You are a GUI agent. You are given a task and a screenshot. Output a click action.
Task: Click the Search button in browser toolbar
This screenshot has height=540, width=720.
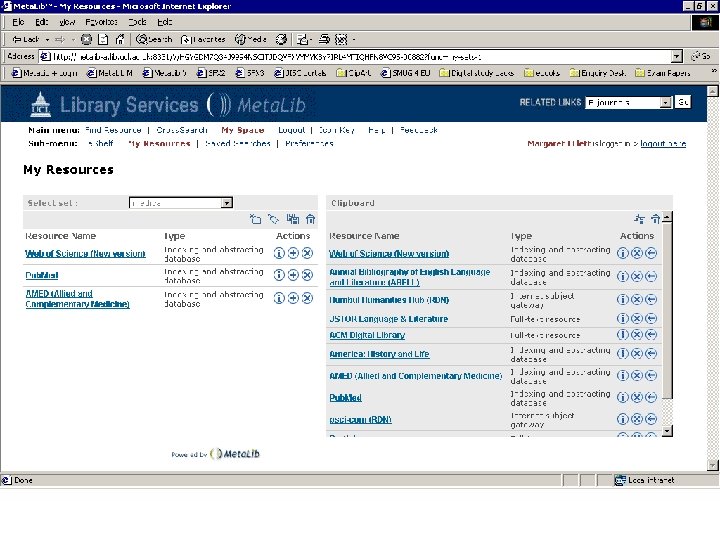[x=154, y=39]
